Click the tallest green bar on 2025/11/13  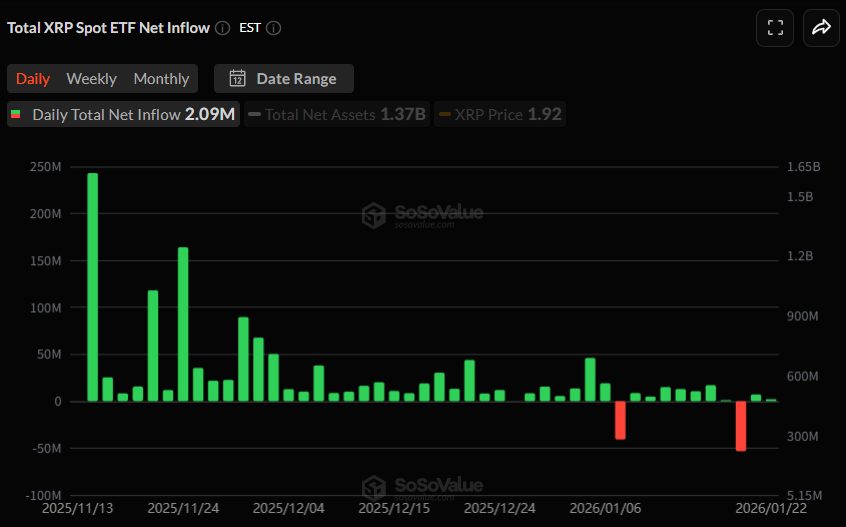[x=93, y=287]
